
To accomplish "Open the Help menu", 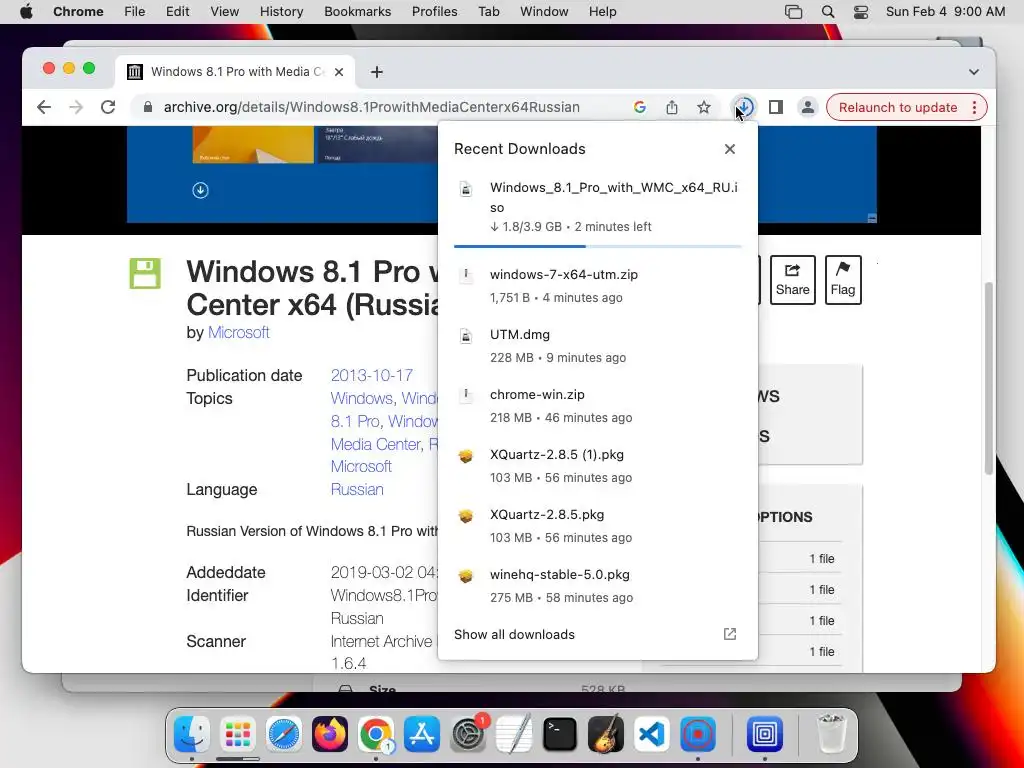I will coord(602,12).
